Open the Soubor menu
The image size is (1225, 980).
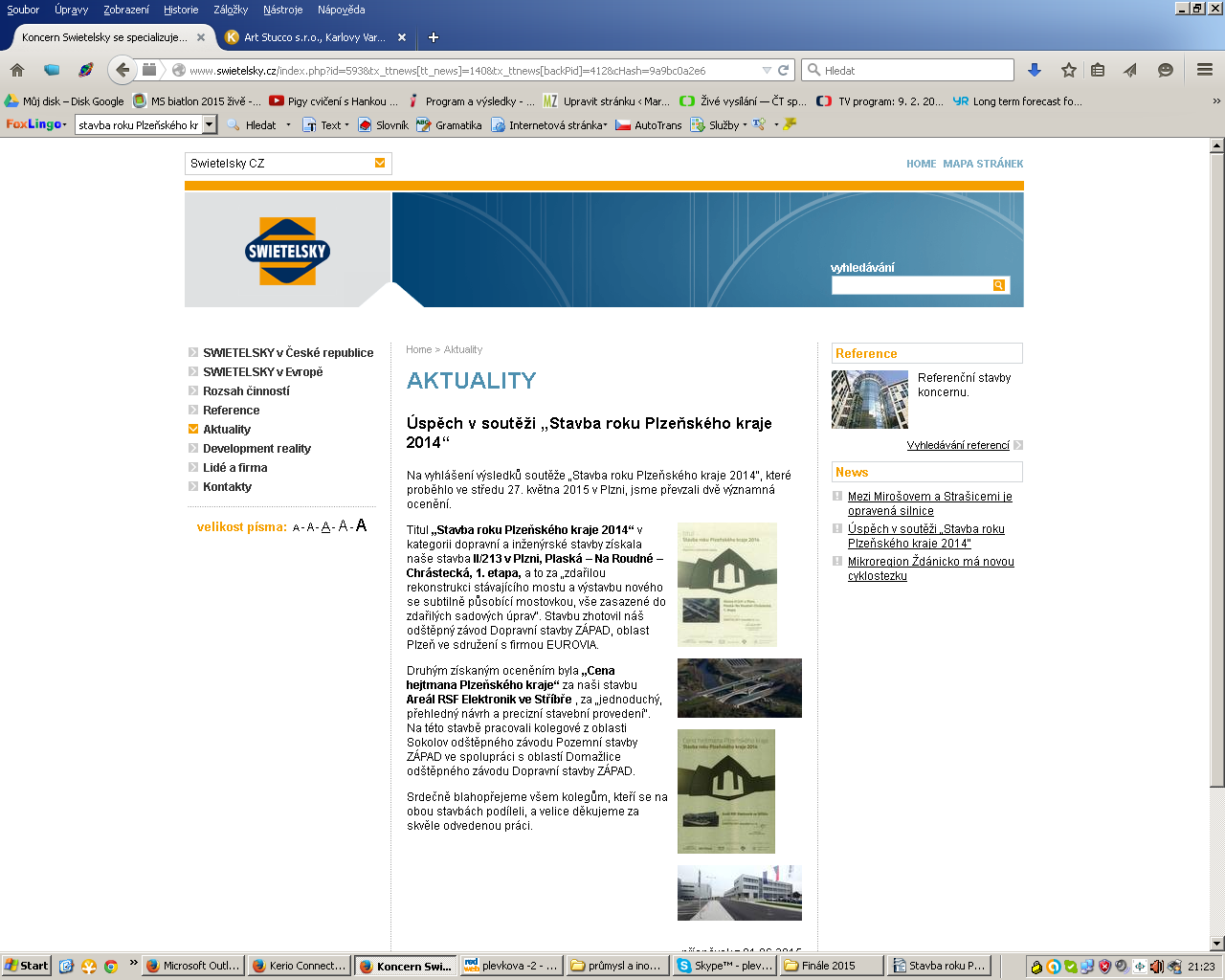(23, 10)
